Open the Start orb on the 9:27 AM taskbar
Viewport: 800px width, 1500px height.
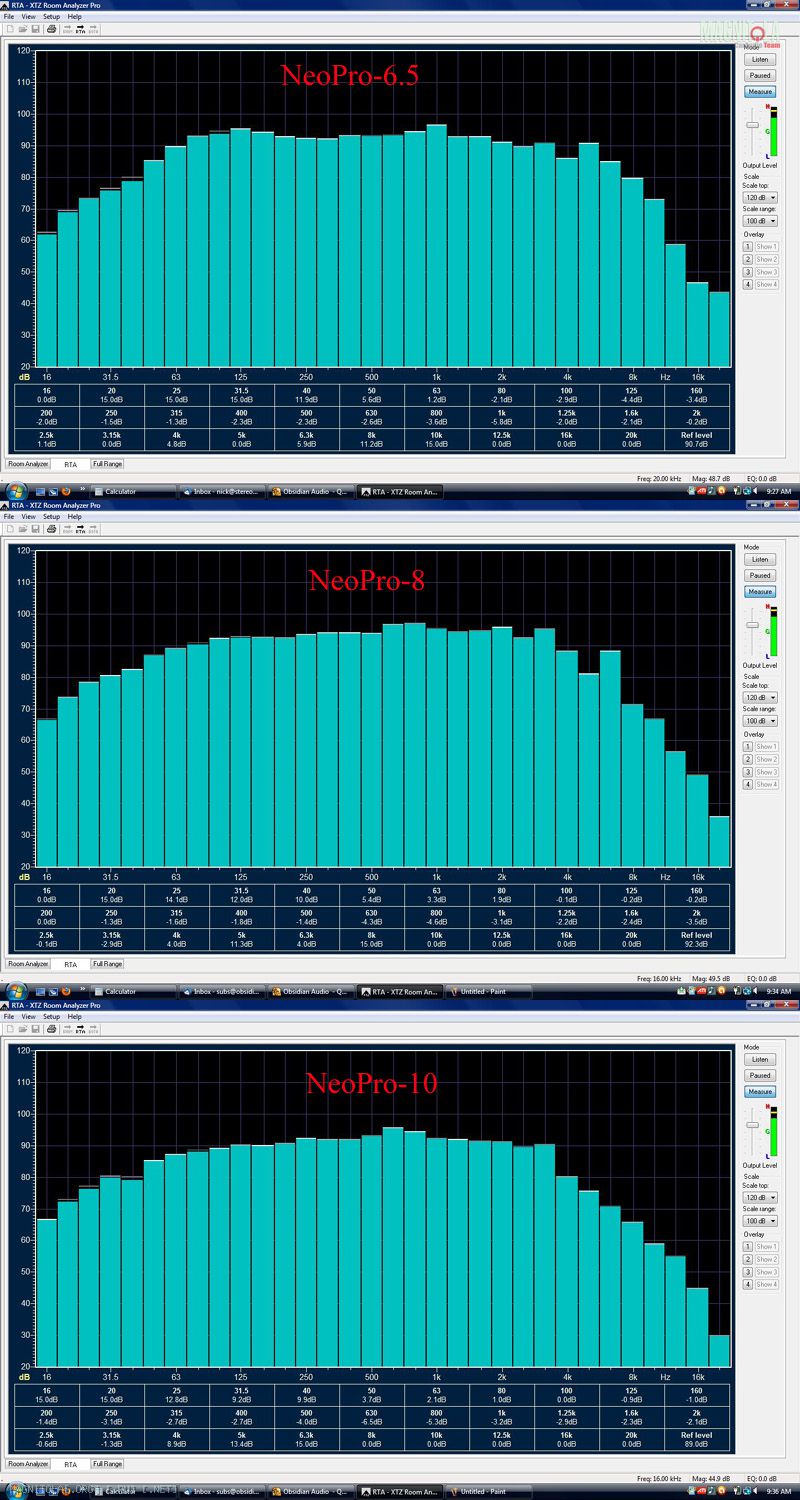(15, 491)
